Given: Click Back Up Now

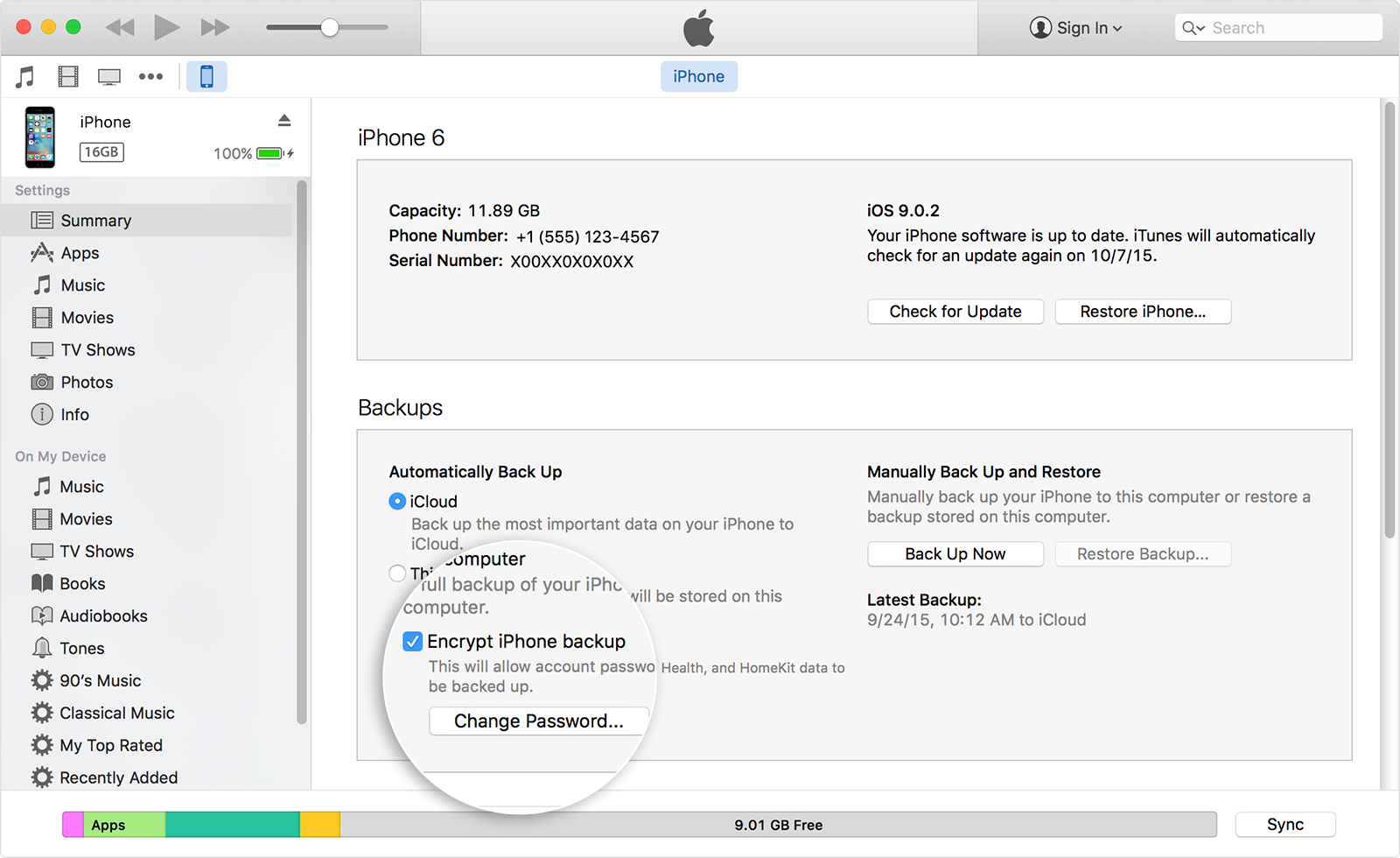Looking at the screenshot, I should [x=955, y=554].
